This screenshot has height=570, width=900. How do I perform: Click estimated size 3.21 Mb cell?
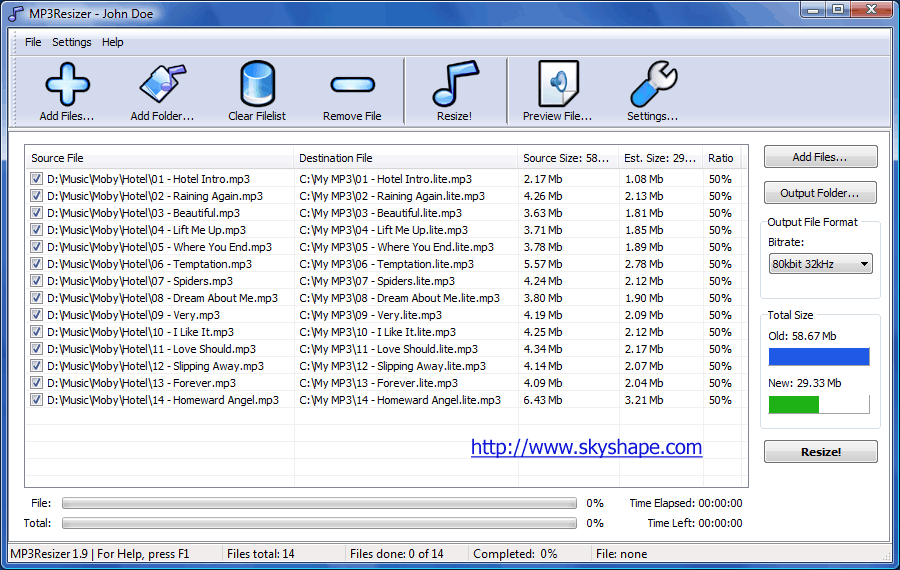[x=644, y=400]
